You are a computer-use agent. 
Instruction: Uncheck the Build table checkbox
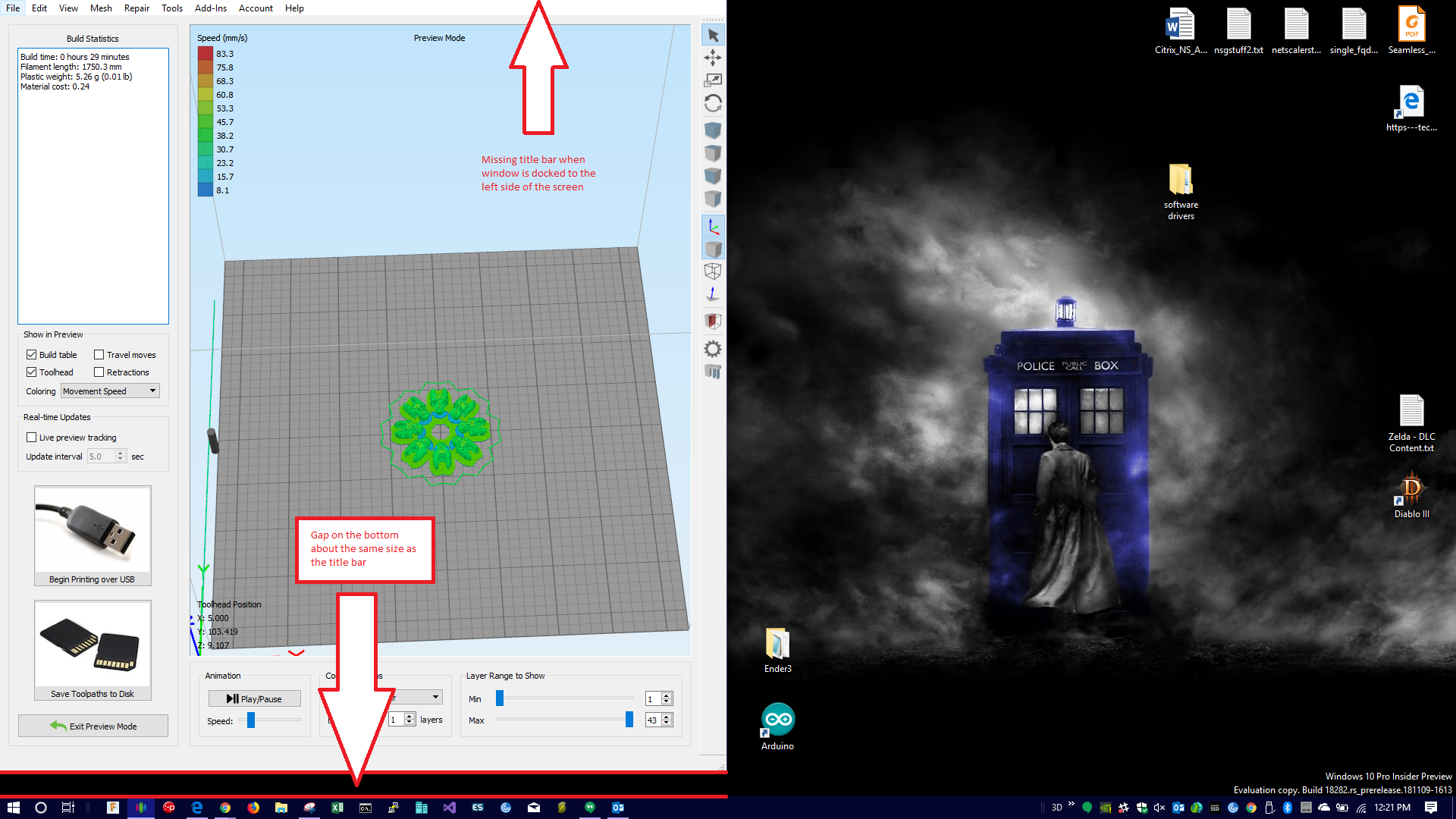click(32, 355)
